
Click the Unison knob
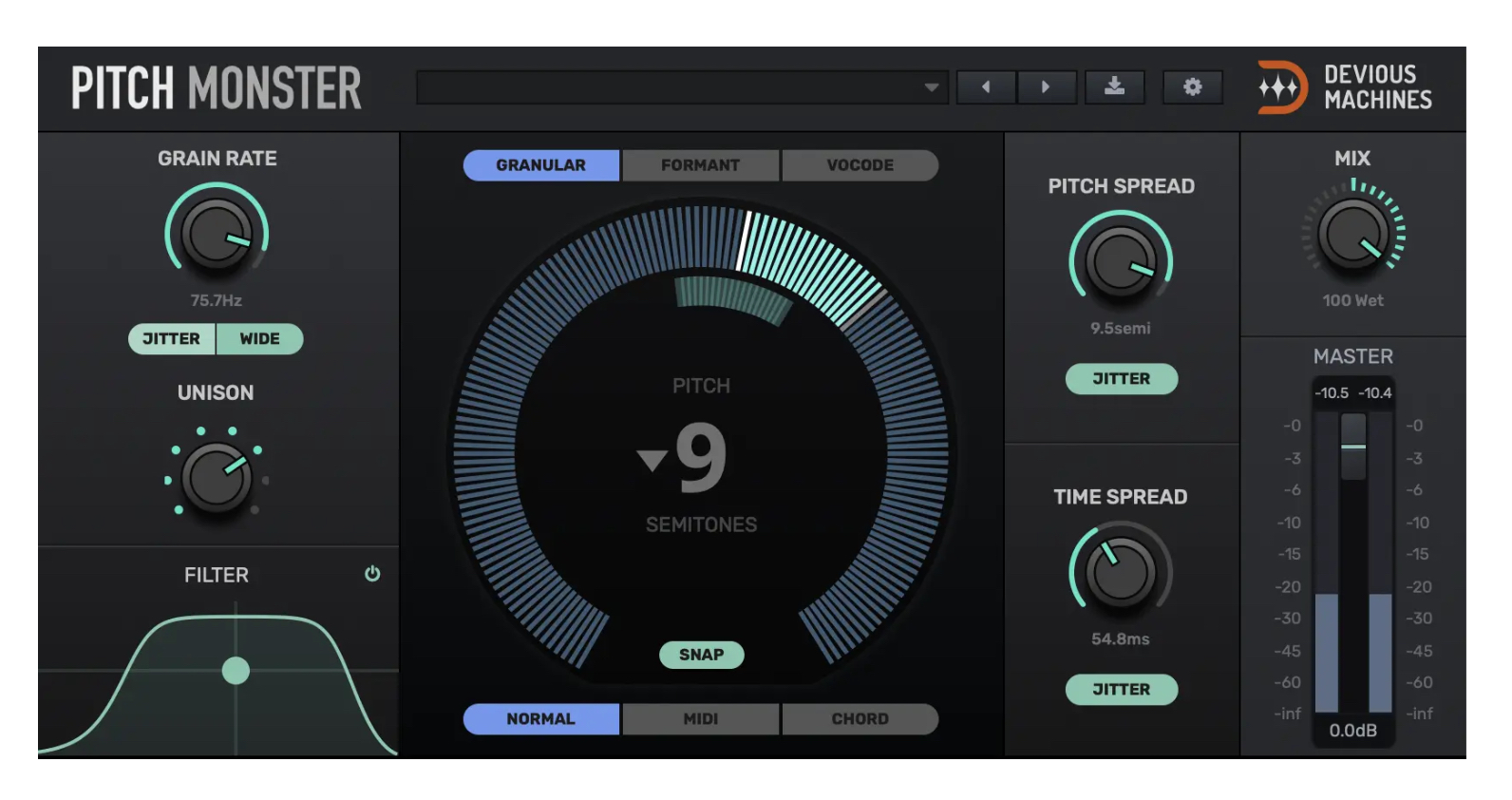pos(217,477)
